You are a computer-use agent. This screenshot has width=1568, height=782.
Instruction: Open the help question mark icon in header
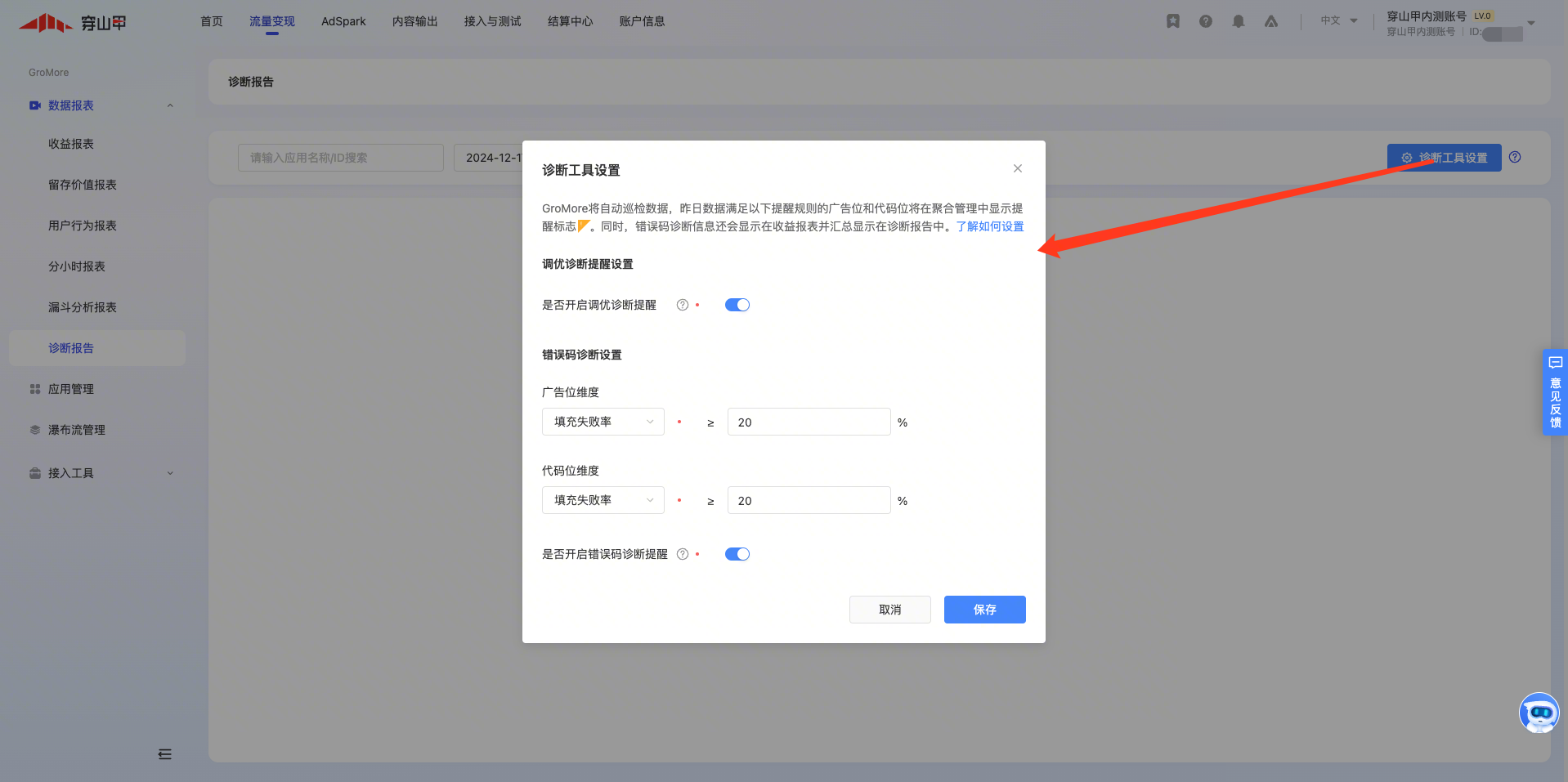tap(1205, 21)
